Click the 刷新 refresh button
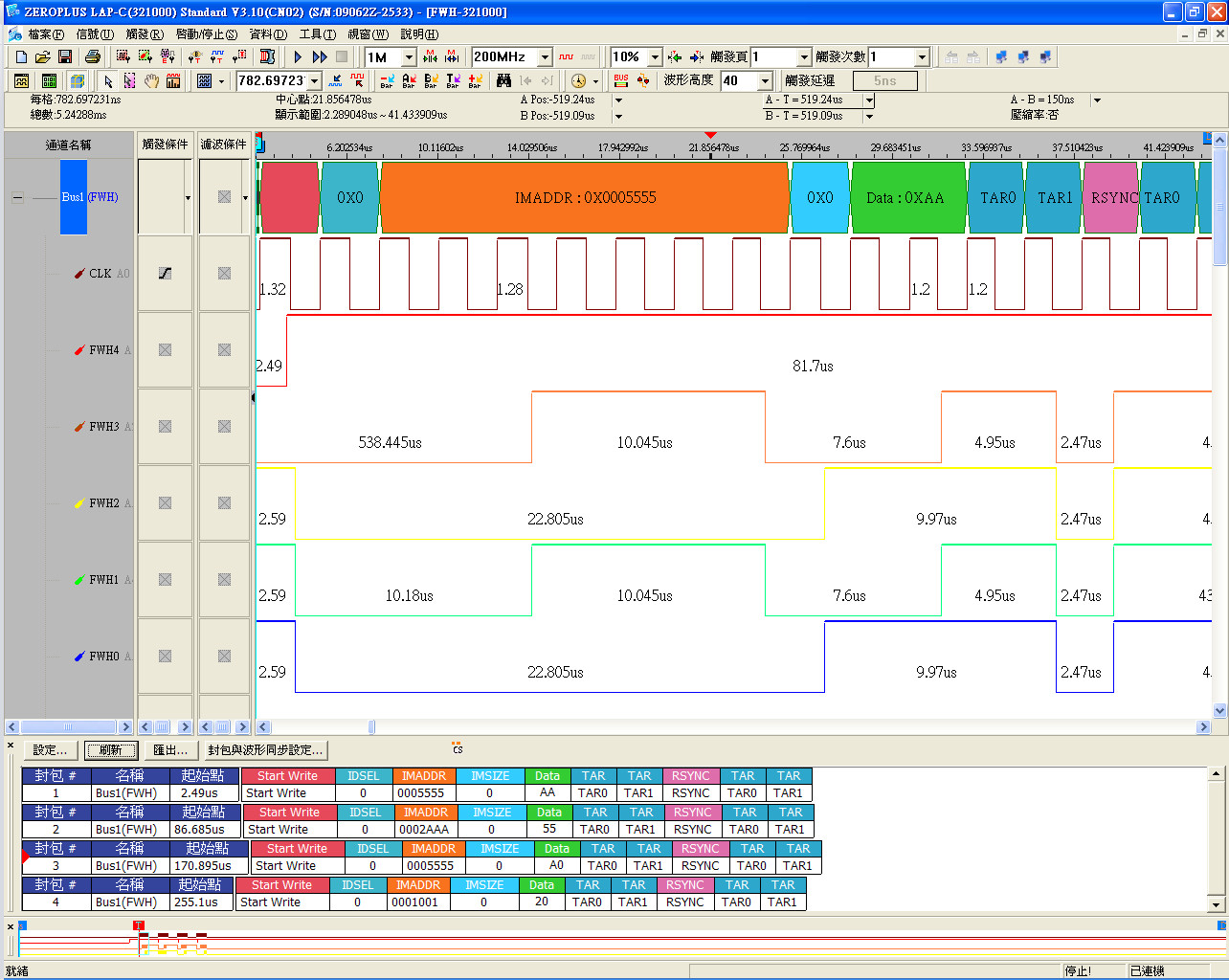This screenshot has width=1229, height=980. (111, 750)
